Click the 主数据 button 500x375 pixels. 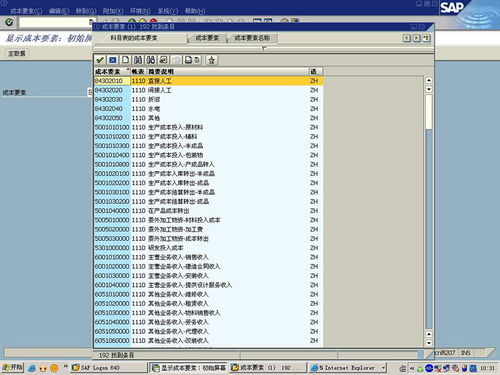(17, 53)
